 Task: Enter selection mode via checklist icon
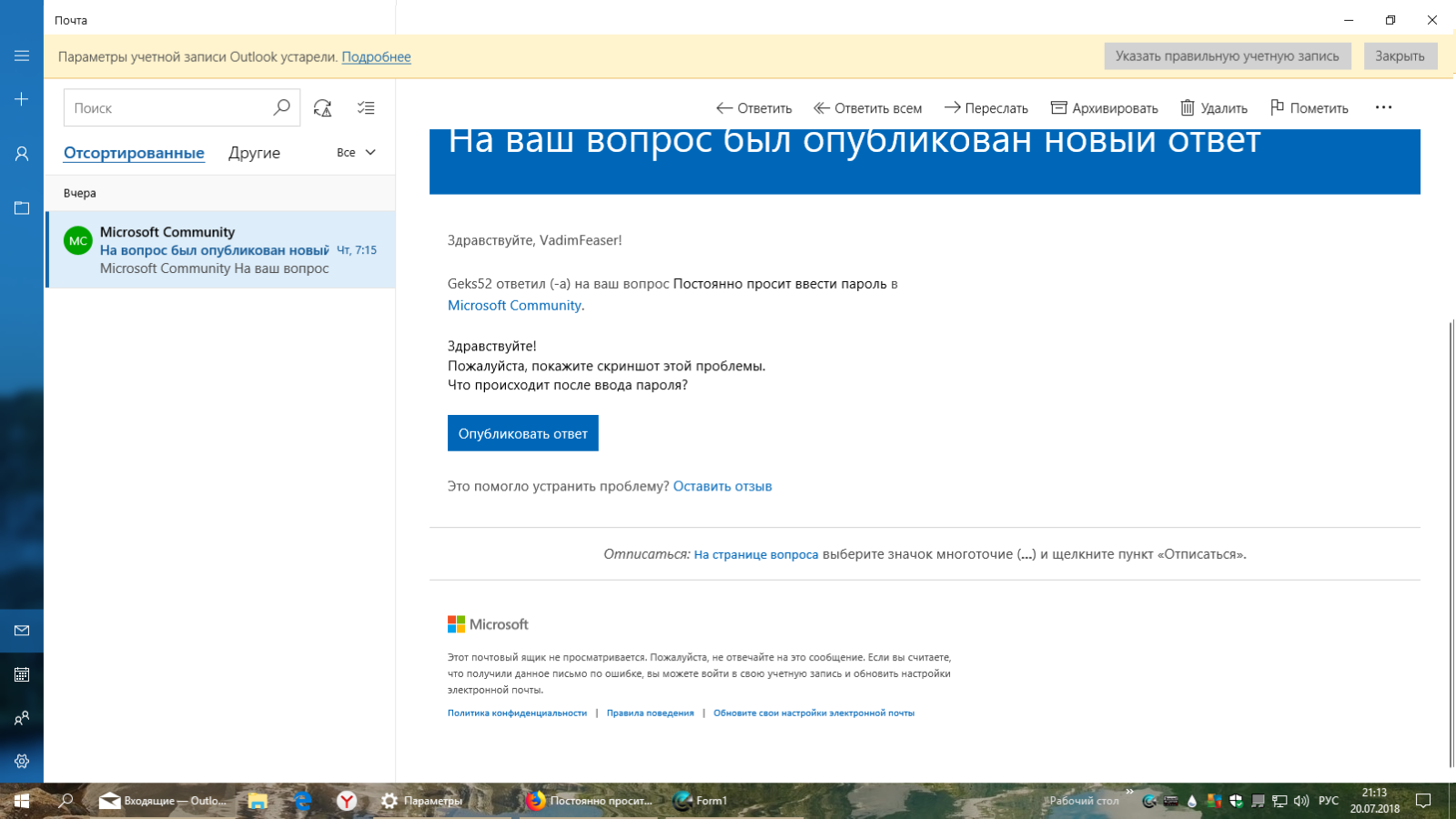366,108
